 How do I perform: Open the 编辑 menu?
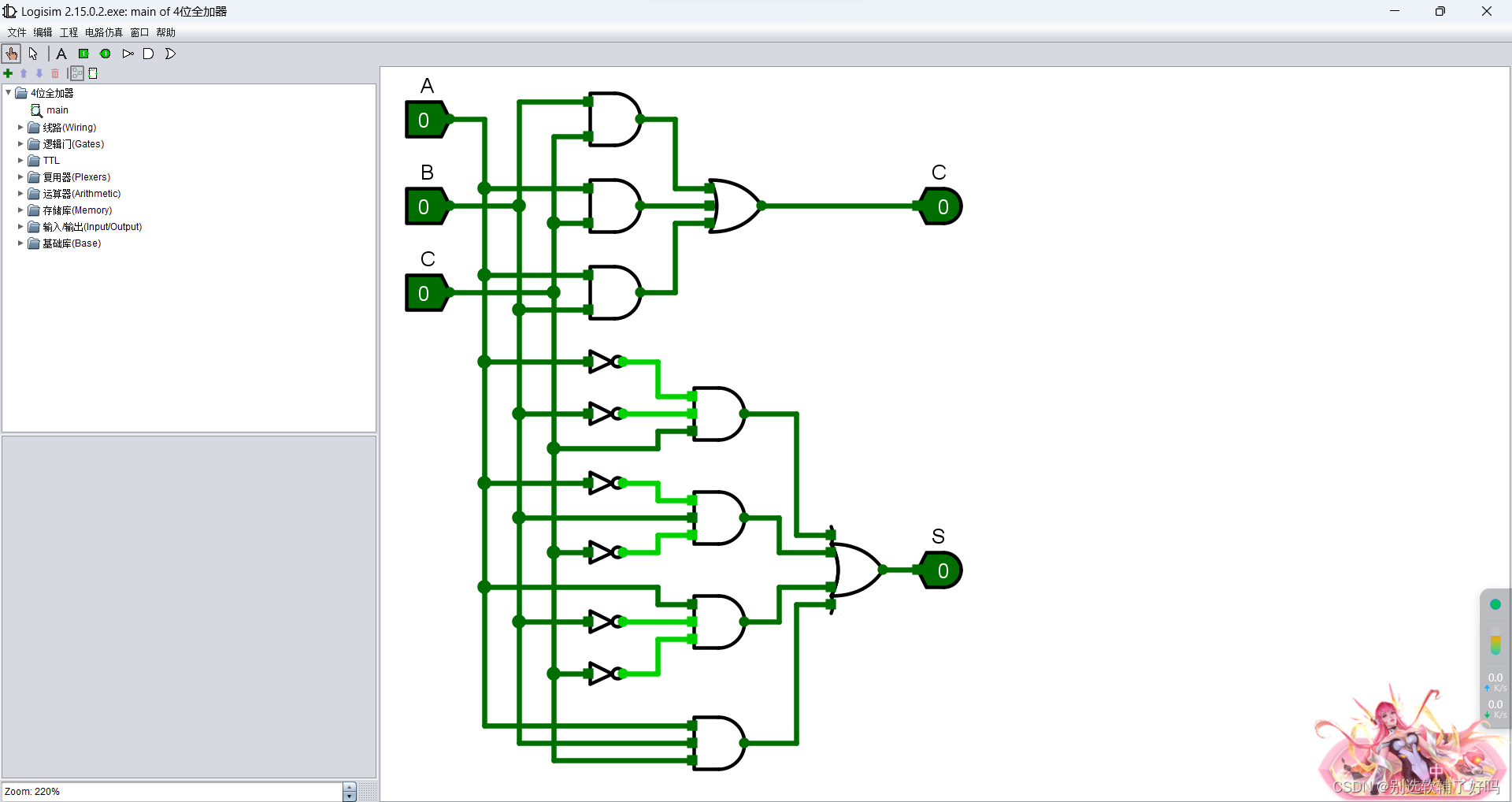click(x=43, y=32)
